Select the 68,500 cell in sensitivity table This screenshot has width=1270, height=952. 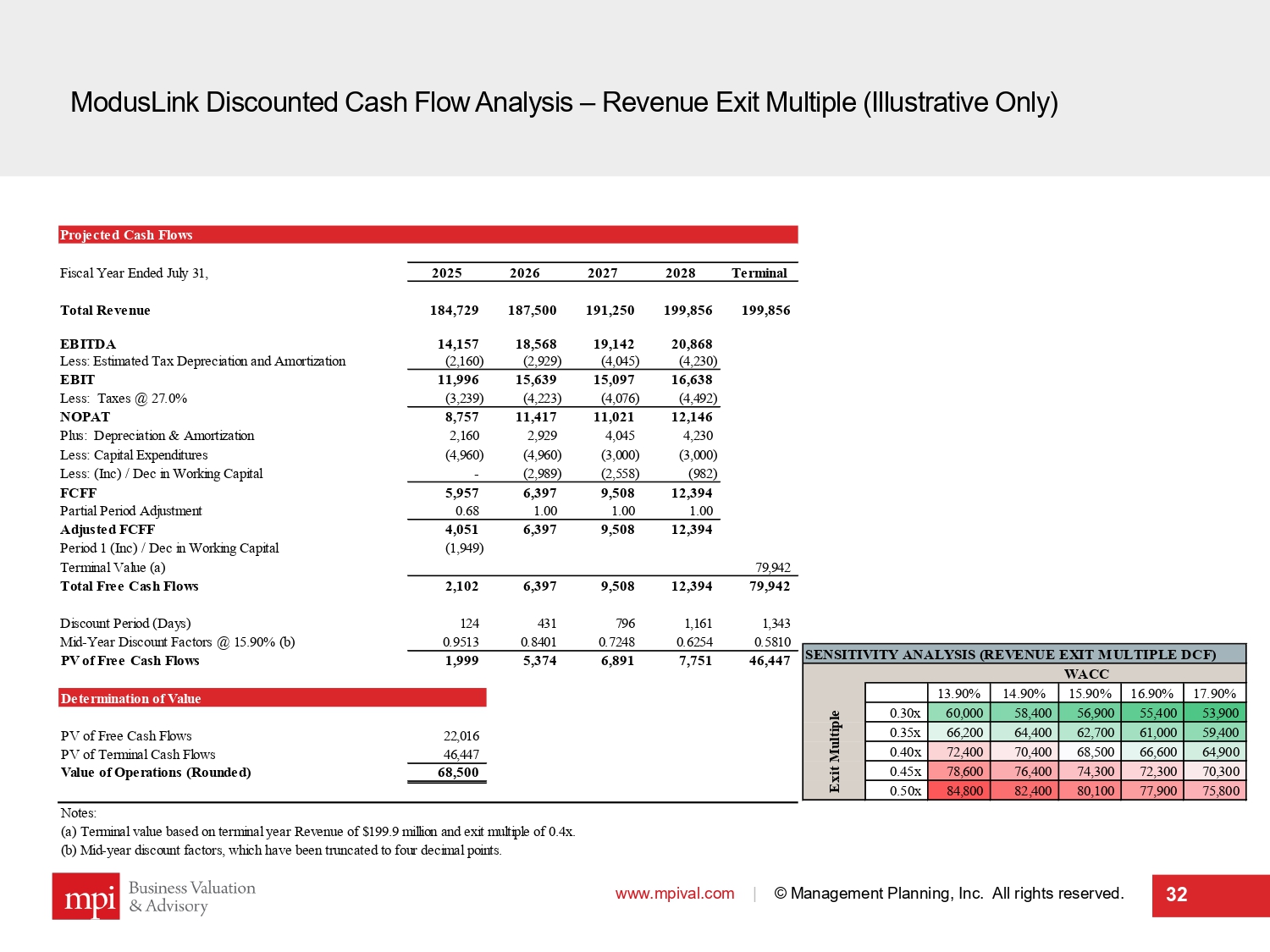(x=1090, y=752)
